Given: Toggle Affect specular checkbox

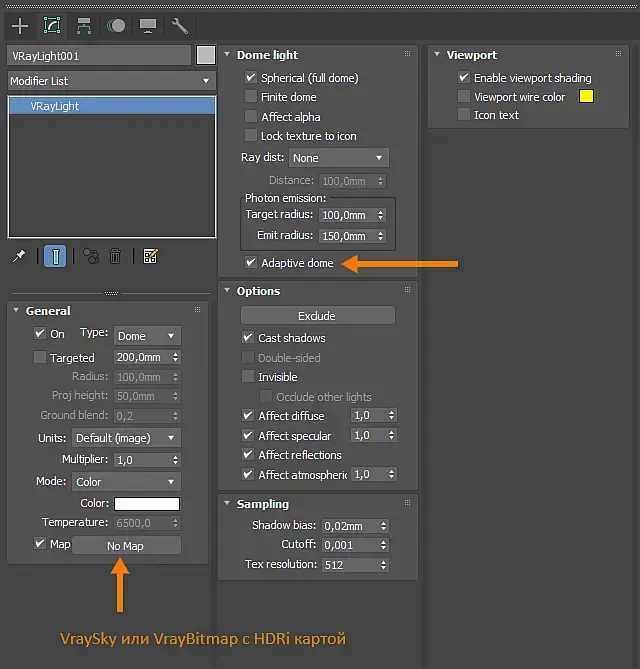Looking at the screenshot, I should coord(248,435).
